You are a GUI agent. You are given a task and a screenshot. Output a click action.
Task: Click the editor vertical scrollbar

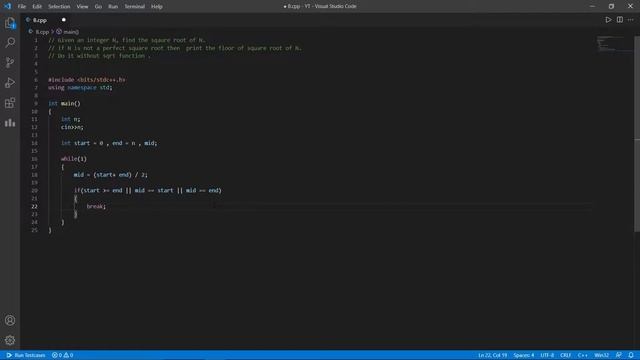click(637, 134)
